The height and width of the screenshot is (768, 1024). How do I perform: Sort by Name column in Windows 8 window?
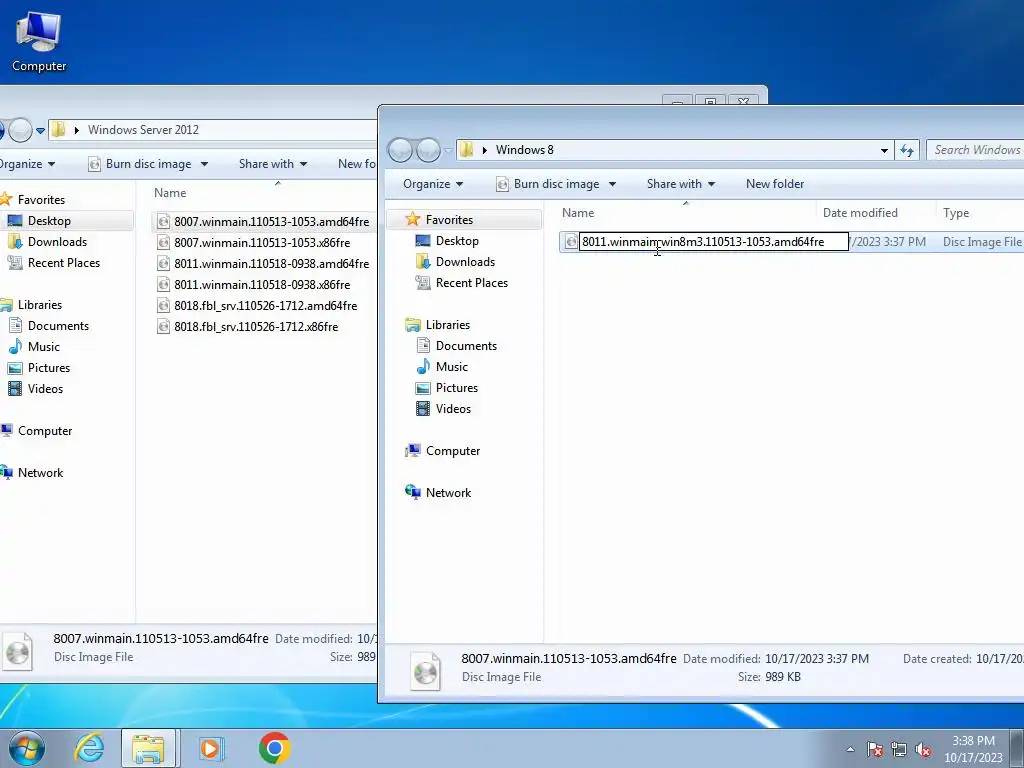(578, 213)
